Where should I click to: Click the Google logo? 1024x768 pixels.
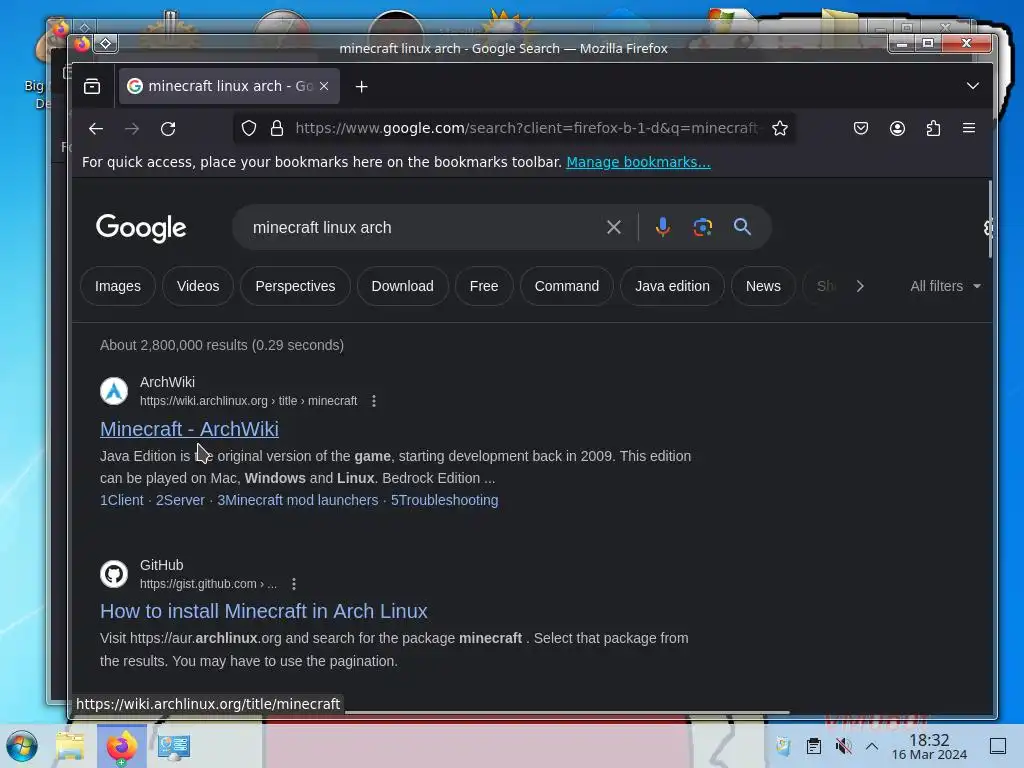tap(141, 228)
